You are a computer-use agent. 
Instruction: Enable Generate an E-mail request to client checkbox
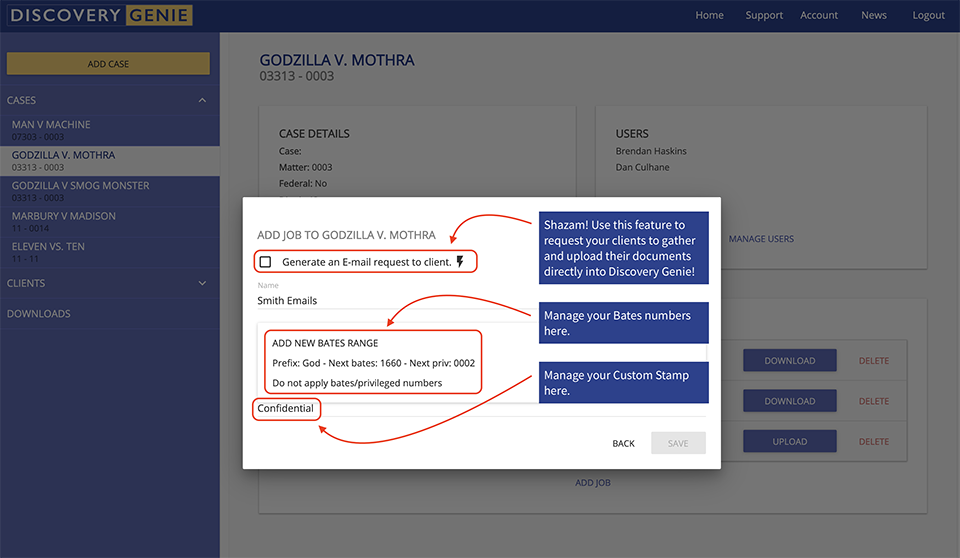coord(265,262)
